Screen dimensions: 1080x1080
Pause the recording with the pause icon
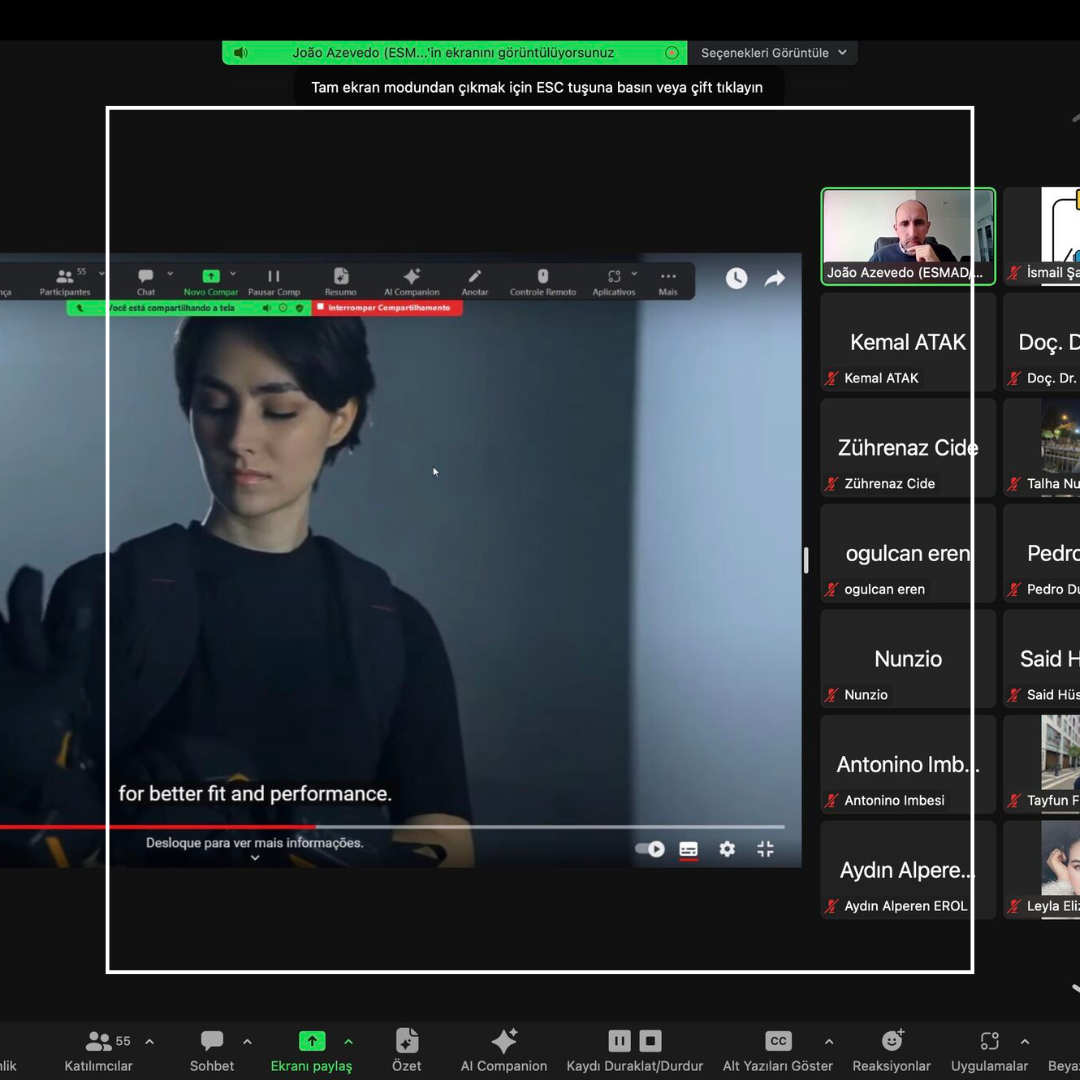pyautogui.click(x=619, y=1041)
